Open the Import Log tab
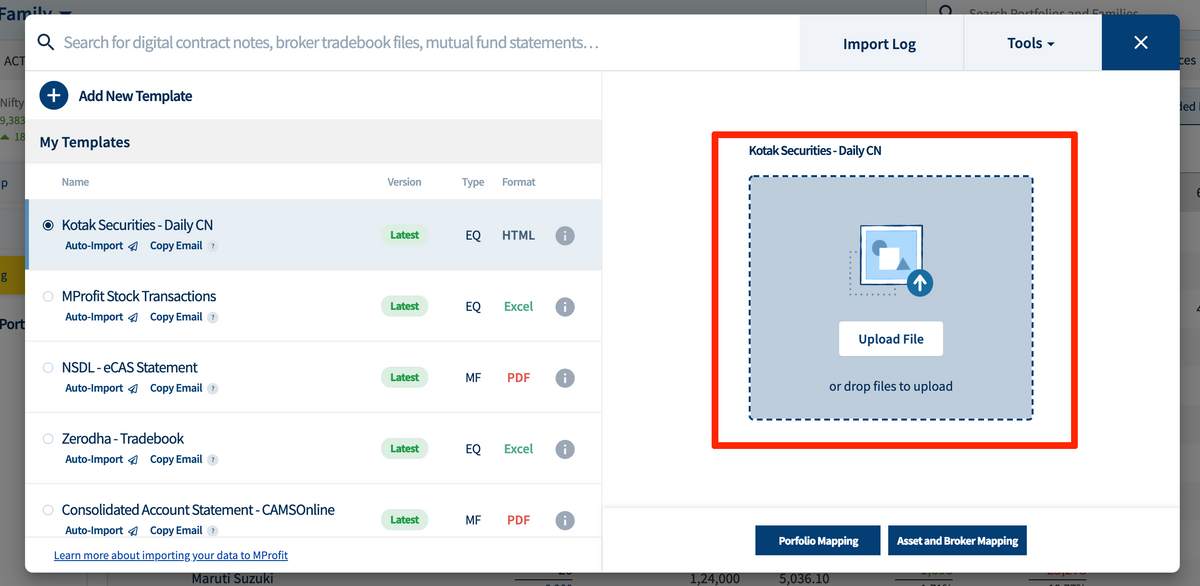Image resolution: width=1200 pixels, height=586 pixels. (x=880, y=43)
